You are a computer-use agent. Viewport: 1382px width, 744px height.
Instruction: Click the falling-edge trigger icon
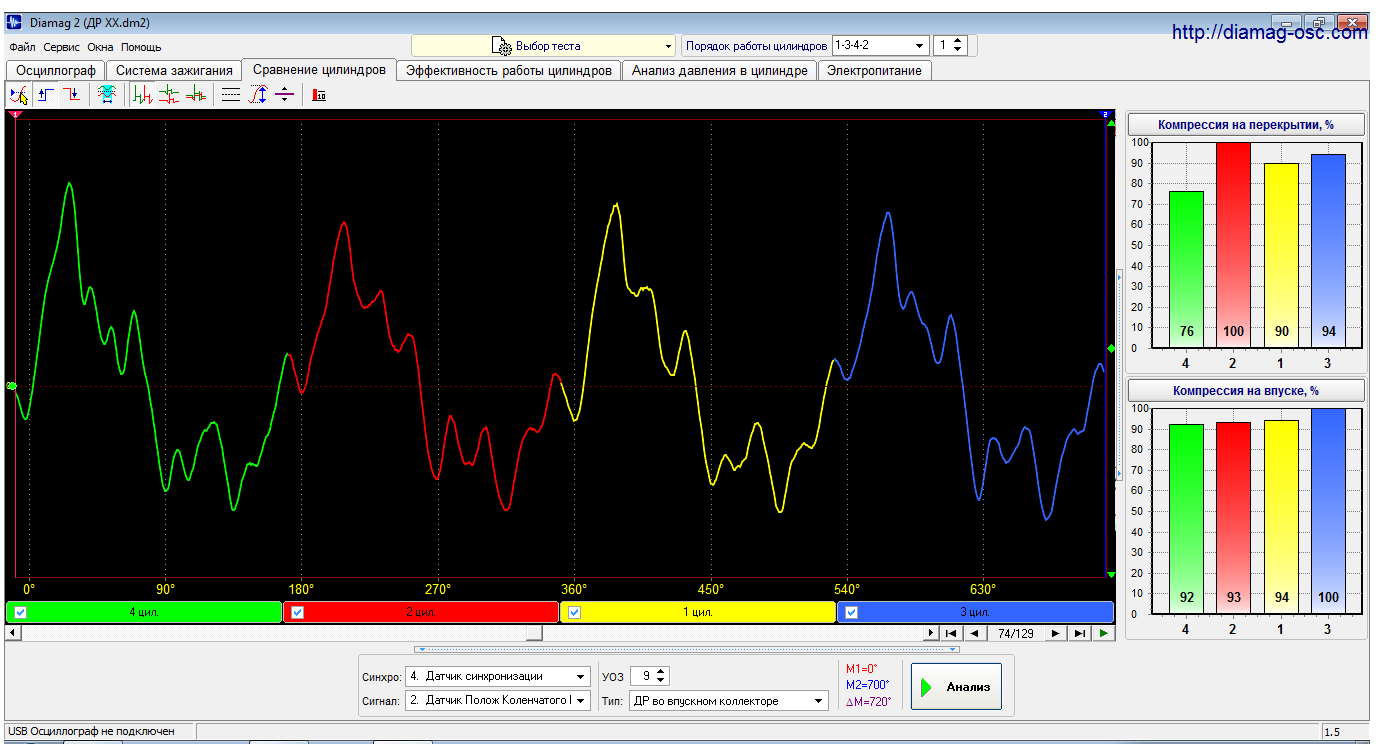coord(72,95)
